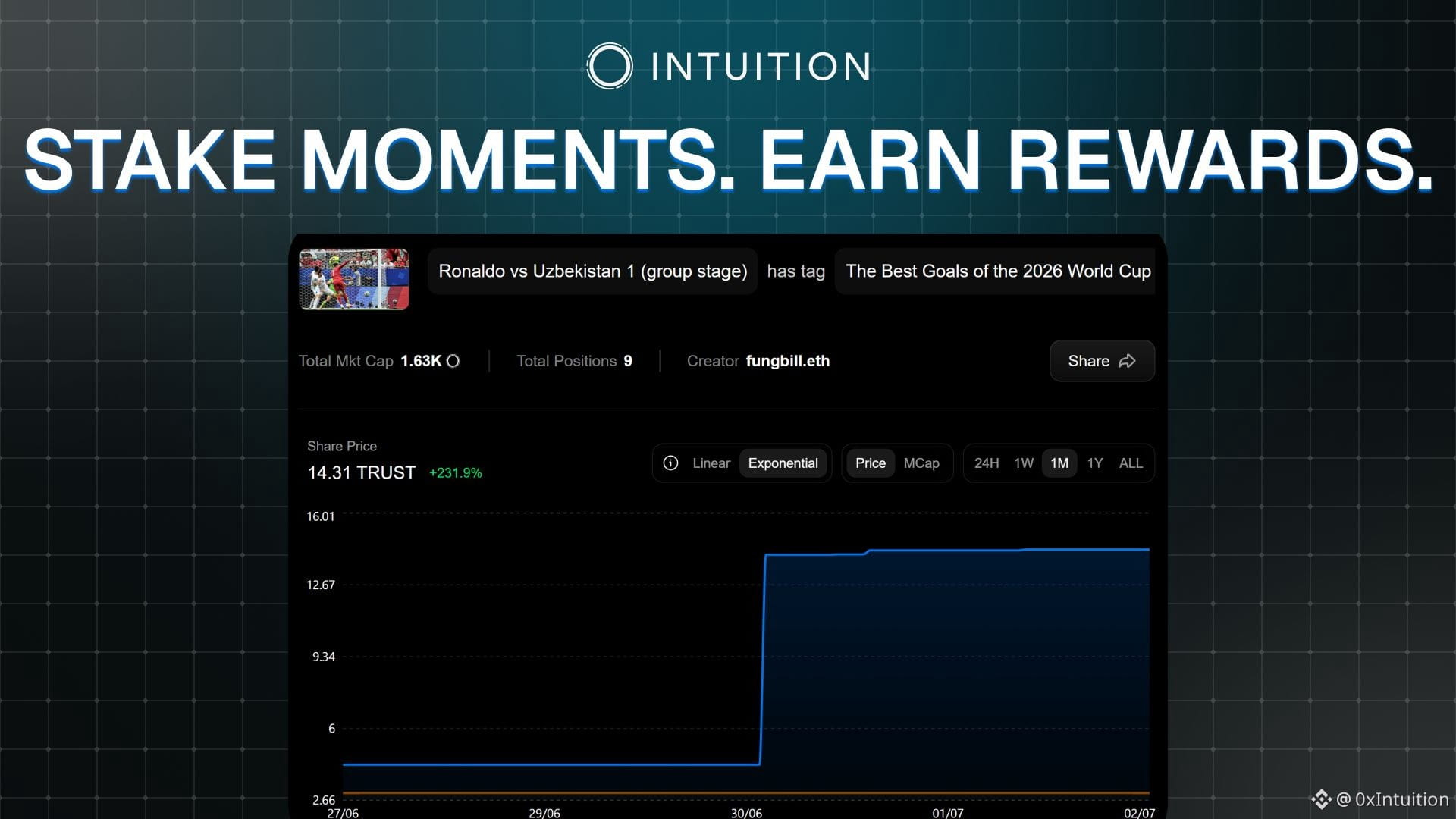This screenshot has height=819, width=1456.
Task: Click the info icon beside Linear
Action: (670, 463)
